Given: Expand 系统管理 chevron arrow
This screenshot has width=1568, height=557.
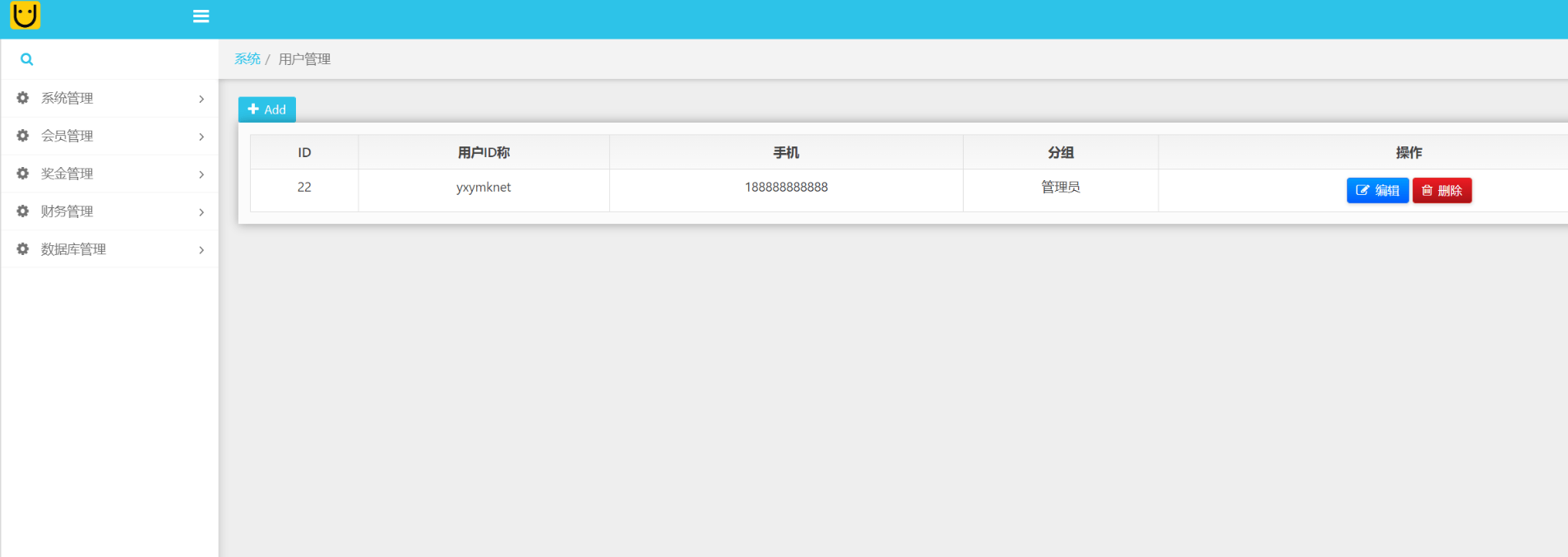Looking at the screenshot, I should tap(201, 99).
